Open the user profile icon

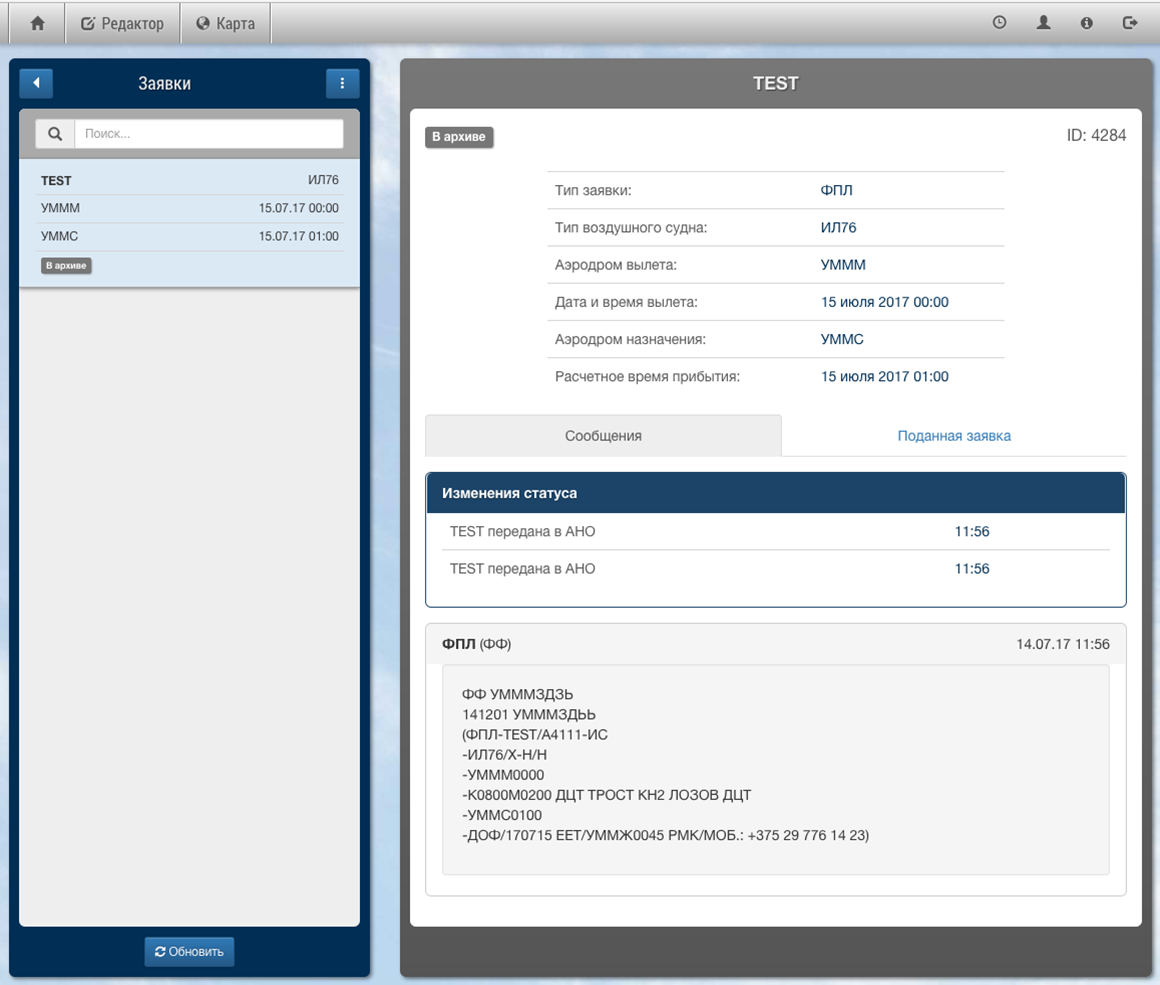click(1043, 23)
